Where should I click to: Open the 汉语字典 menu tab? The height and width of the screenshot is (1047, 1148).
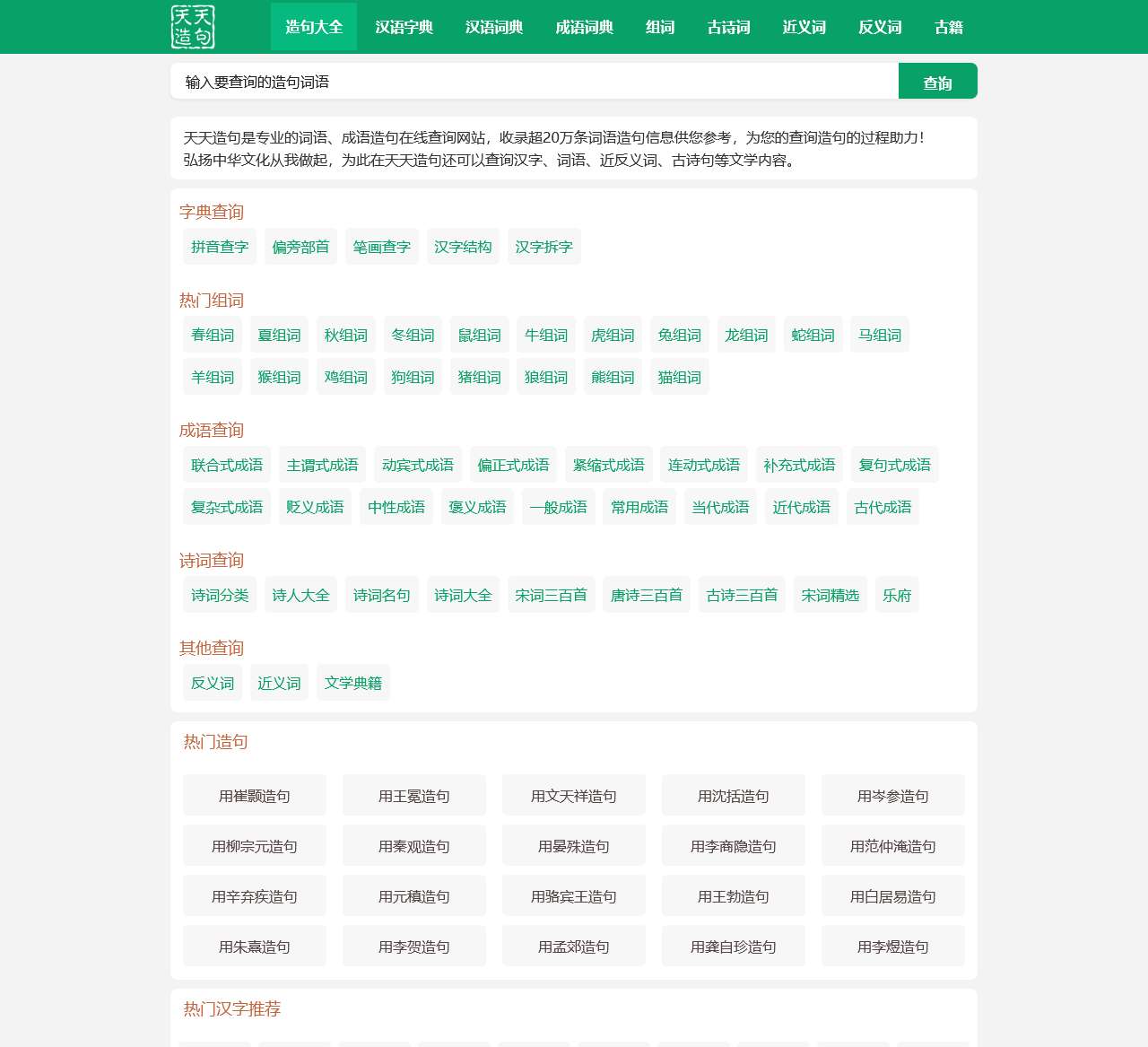[404, 27]
